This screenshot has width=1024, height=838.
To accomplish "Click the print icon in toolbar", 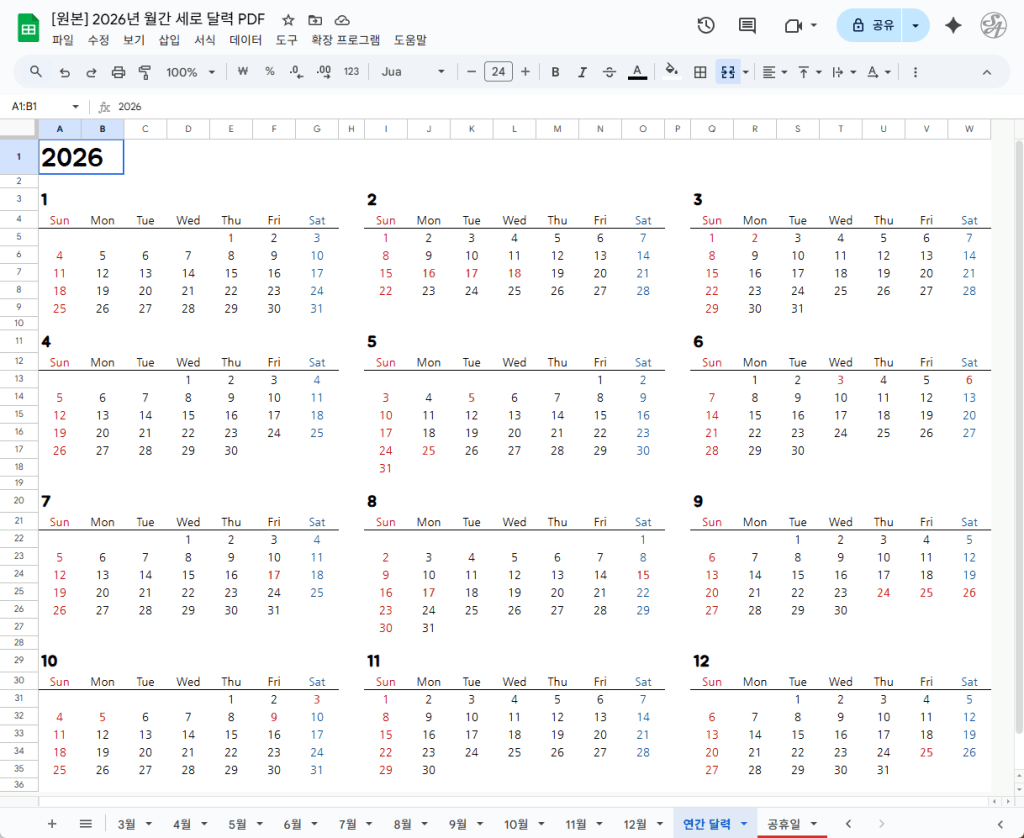I will click(118, 72).
